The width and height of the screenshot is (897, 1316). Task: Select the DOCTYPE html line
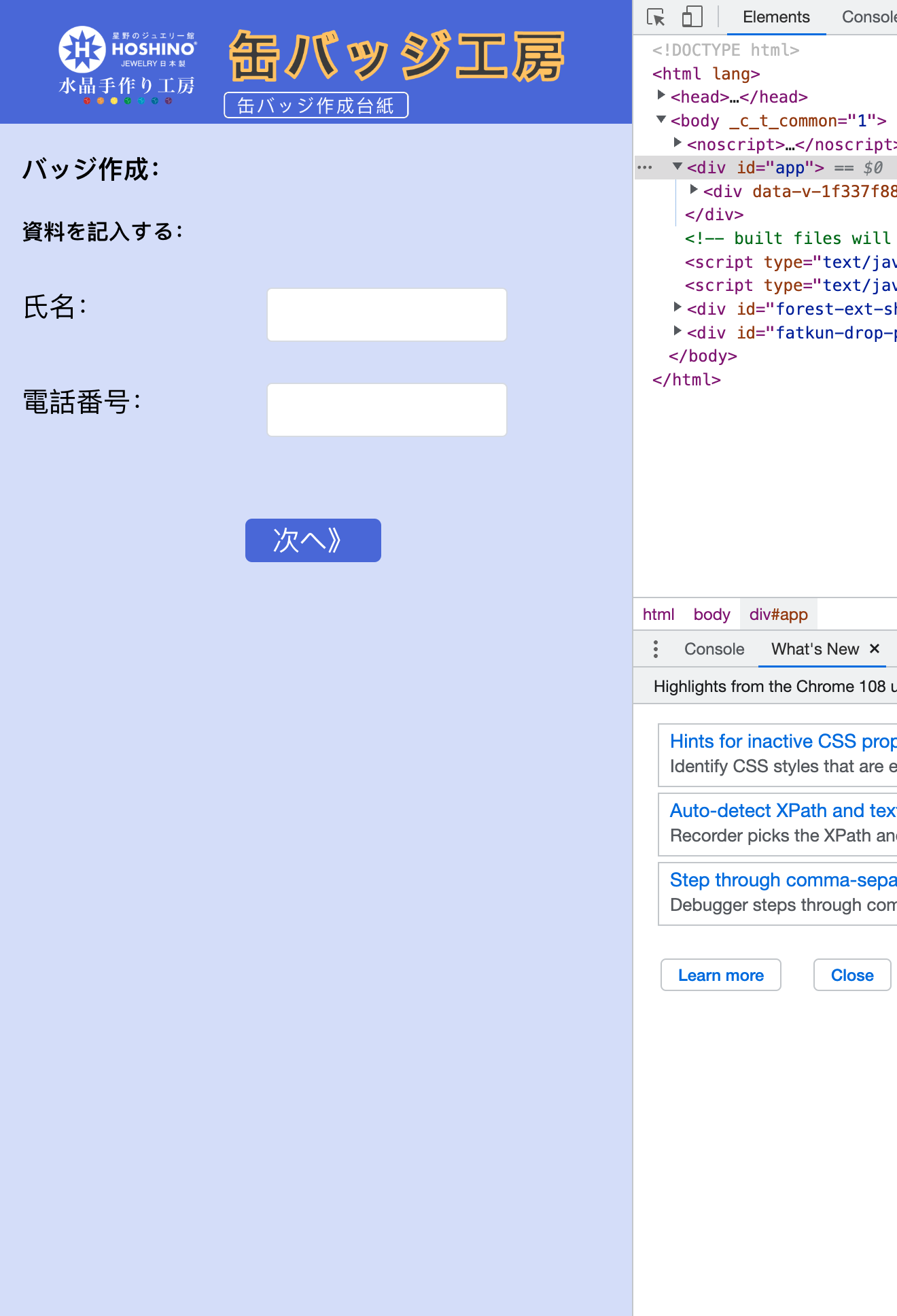pyautogui.click(x=726, y=50)
